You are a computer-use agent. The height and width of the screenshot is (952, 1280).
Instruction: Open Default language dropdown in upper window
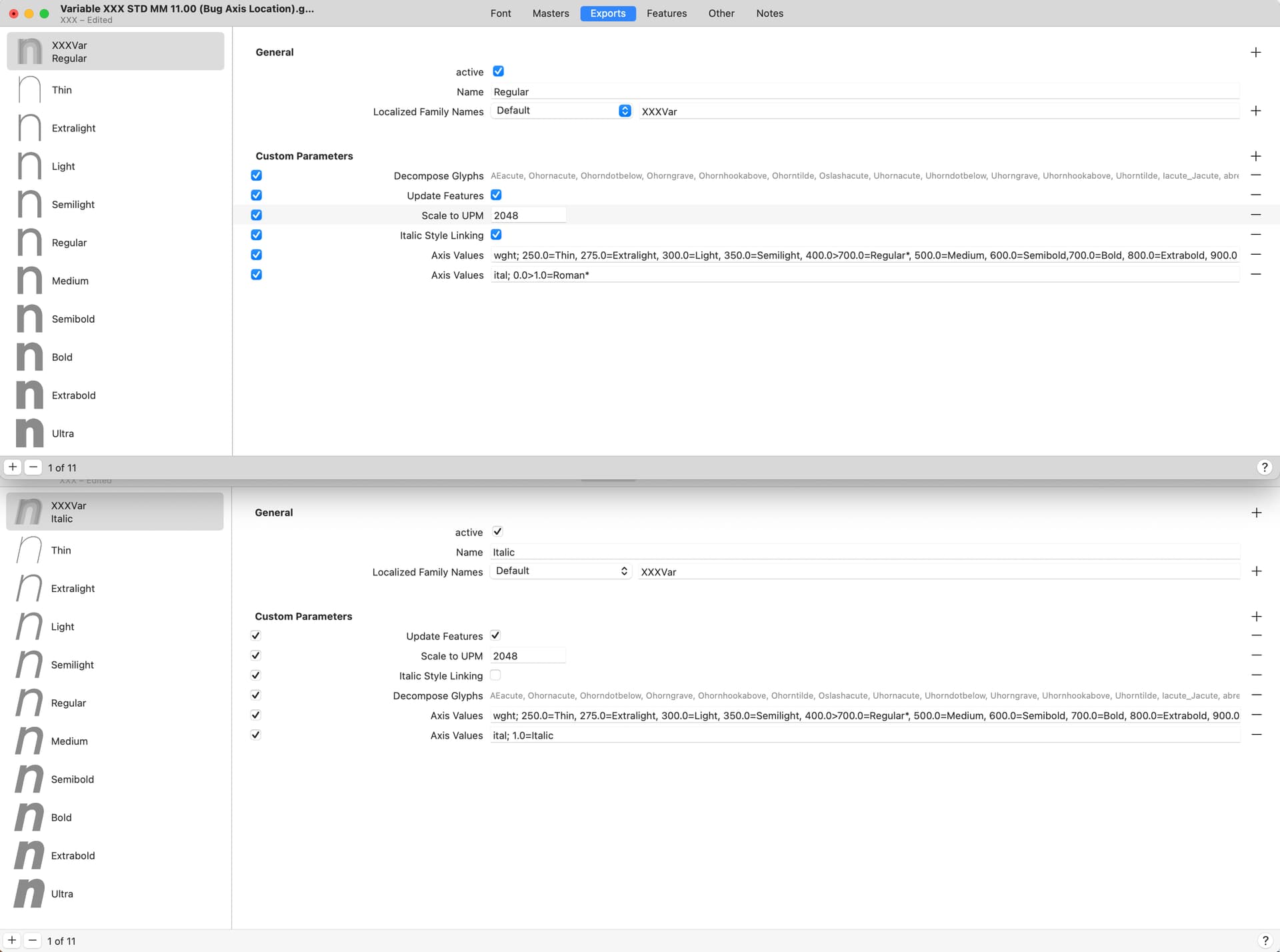561,111
